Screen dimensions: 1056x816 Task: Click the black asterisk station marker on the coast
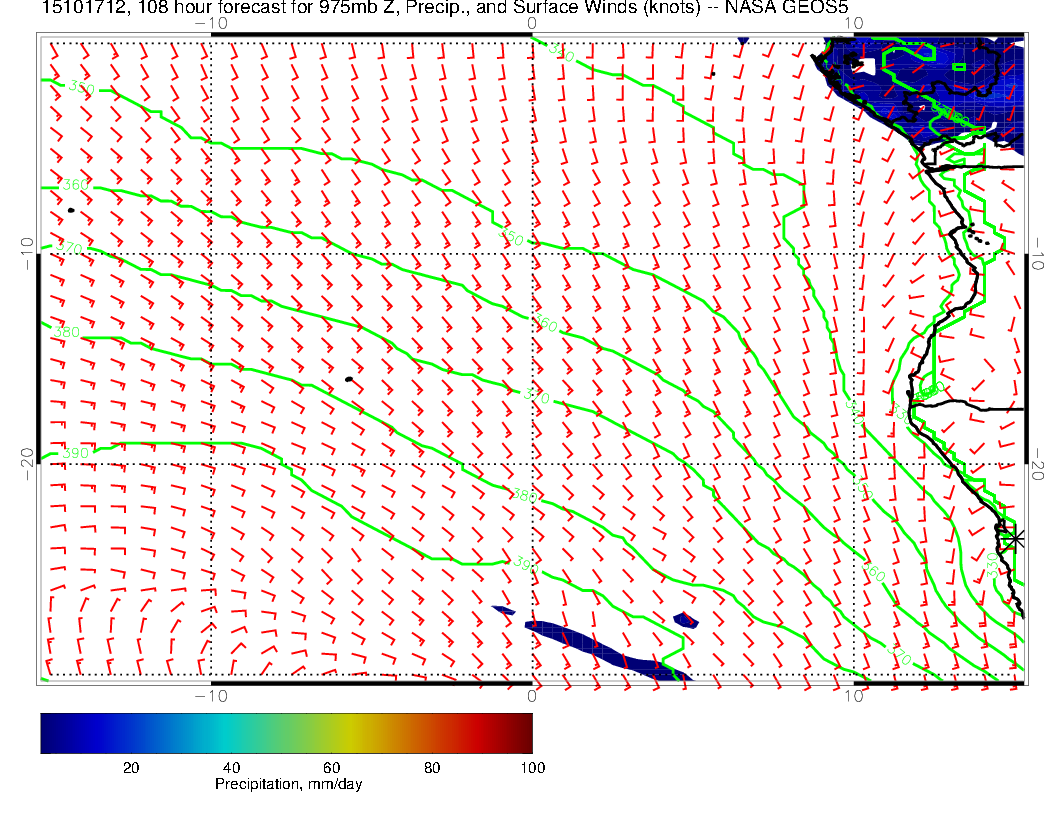coord(1015,538)
